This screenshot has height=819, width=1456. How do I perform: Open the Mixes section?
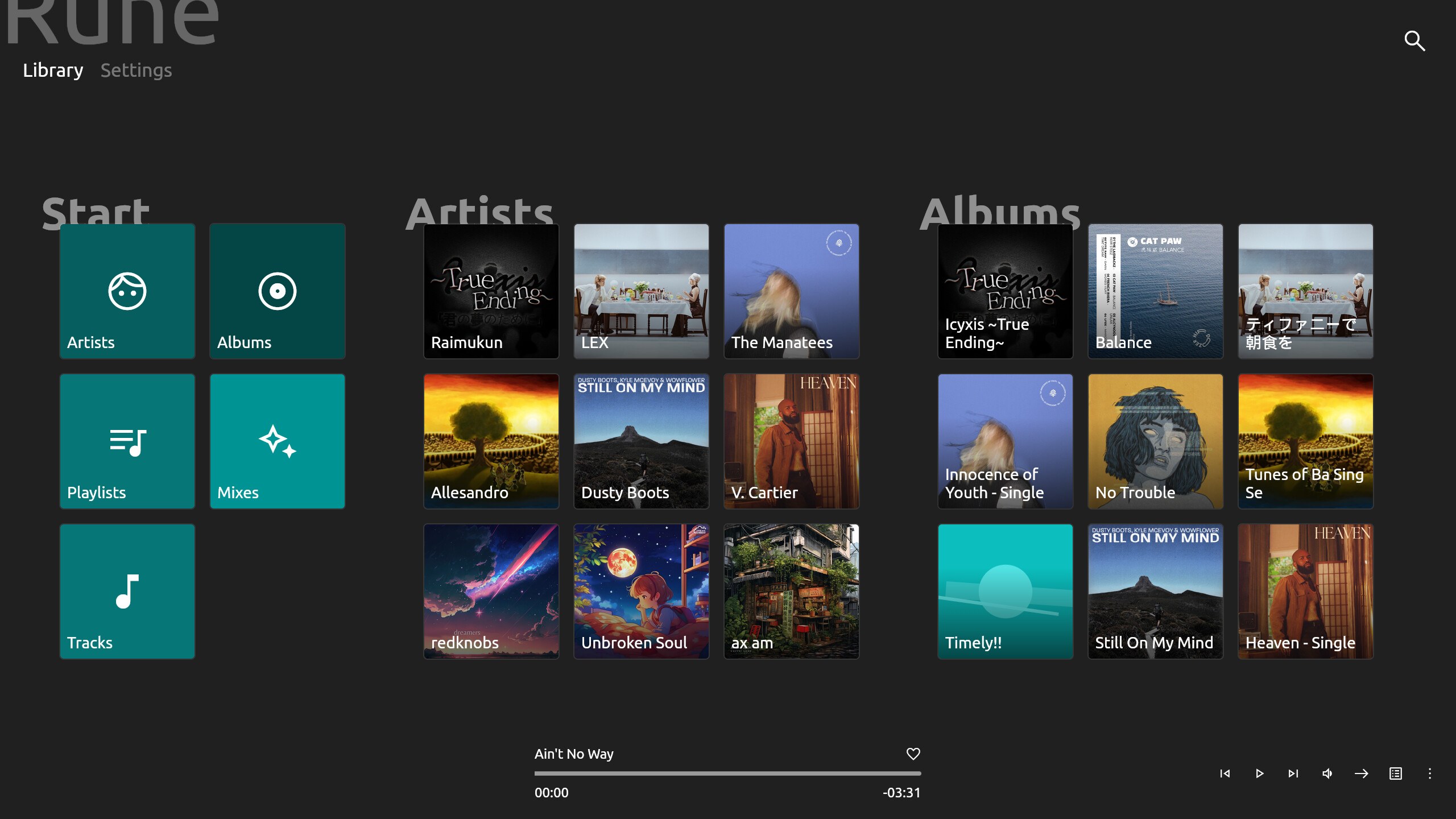pyautogui.click(x=277, y=441)
